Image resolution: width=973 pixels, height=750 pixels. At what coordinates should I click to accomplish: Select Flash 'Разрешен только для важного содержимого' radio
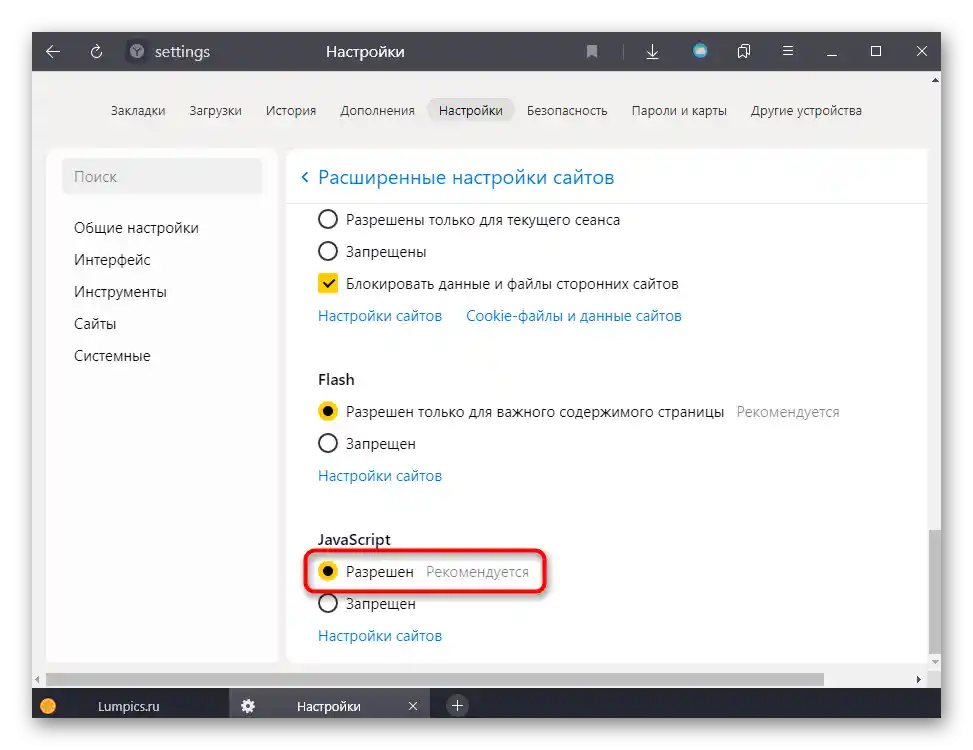click(328, 411)
